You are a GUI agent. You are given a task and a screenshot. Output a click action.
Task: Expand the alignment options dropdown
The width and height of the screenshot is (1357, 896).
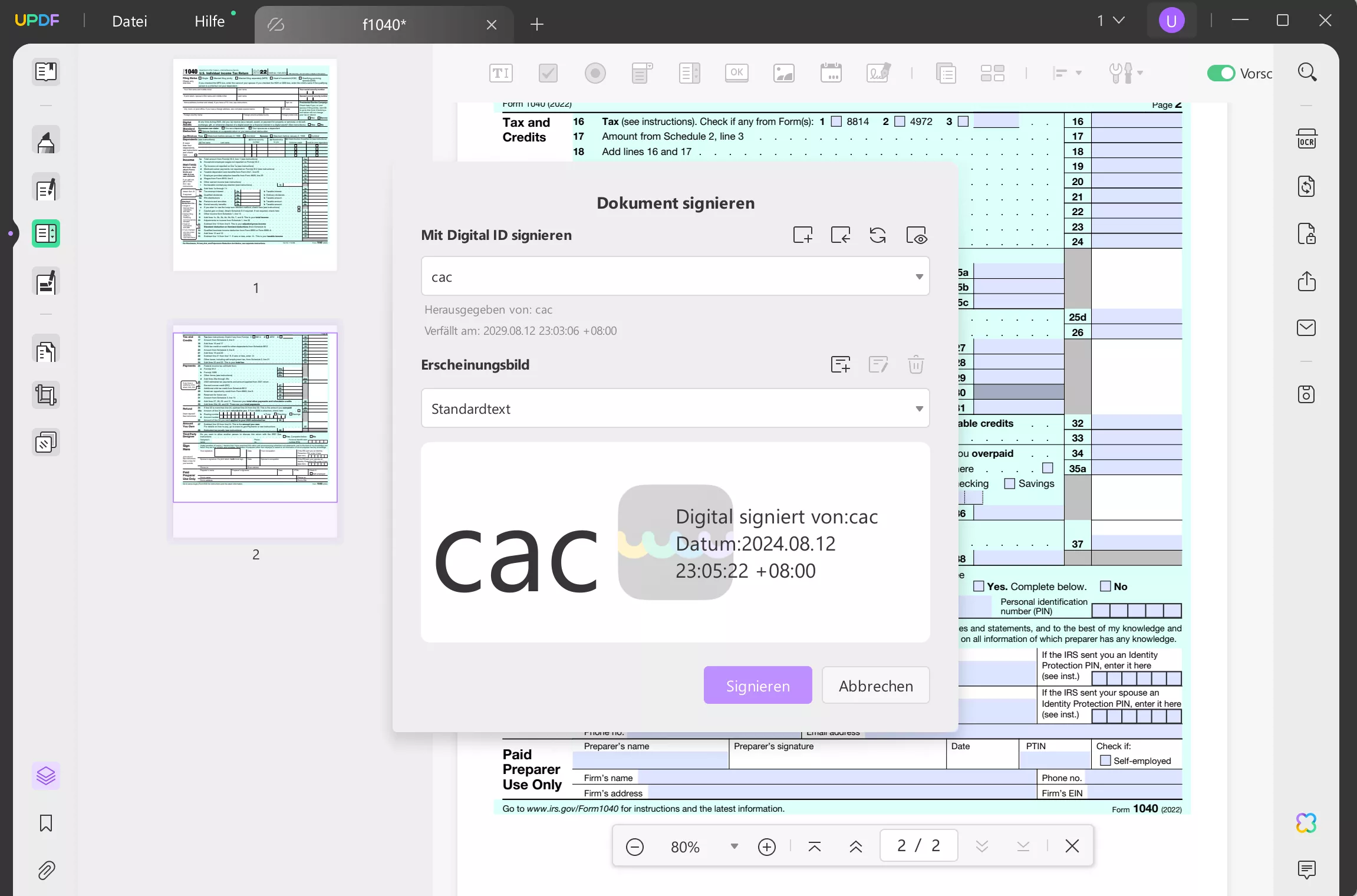click(x=1078, y=73)
